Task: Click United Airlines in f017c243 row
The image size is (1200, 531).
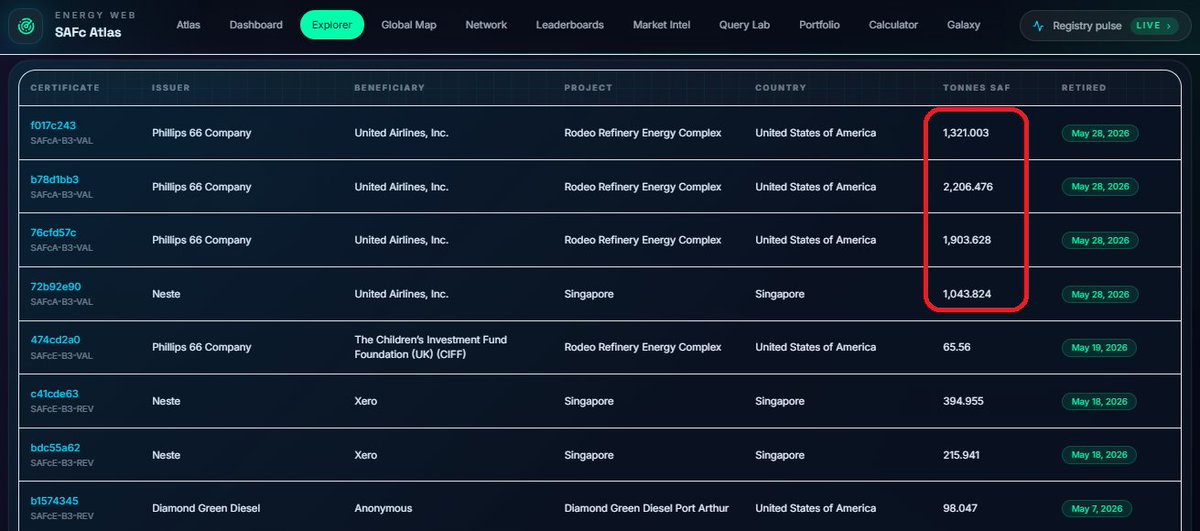Action: 402,133
